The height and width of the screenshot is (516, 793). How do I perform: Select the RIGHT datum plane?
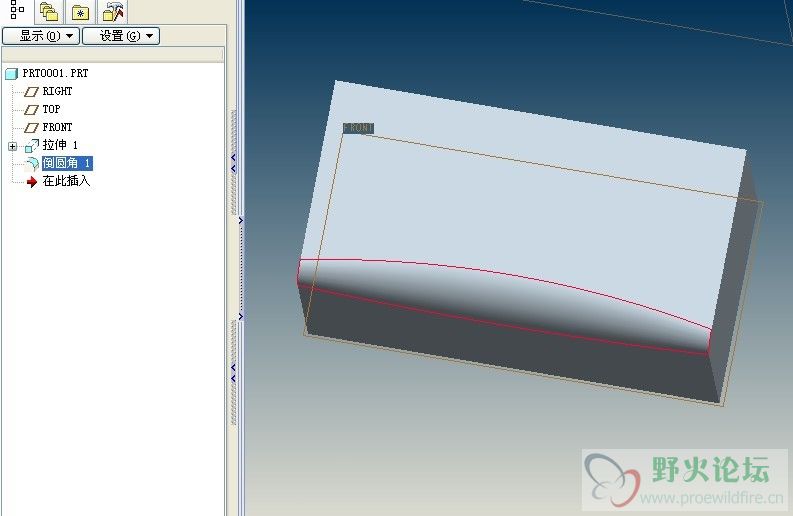[57, 91]
